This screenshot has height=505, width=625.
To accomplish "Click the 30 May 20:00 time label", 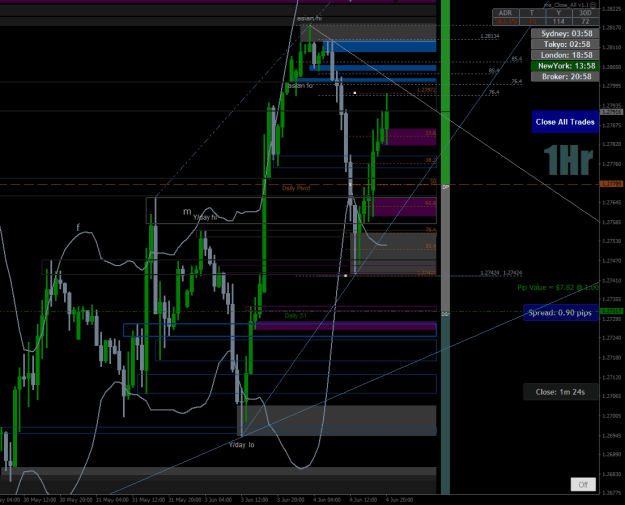I will click(x=76, y=500).
